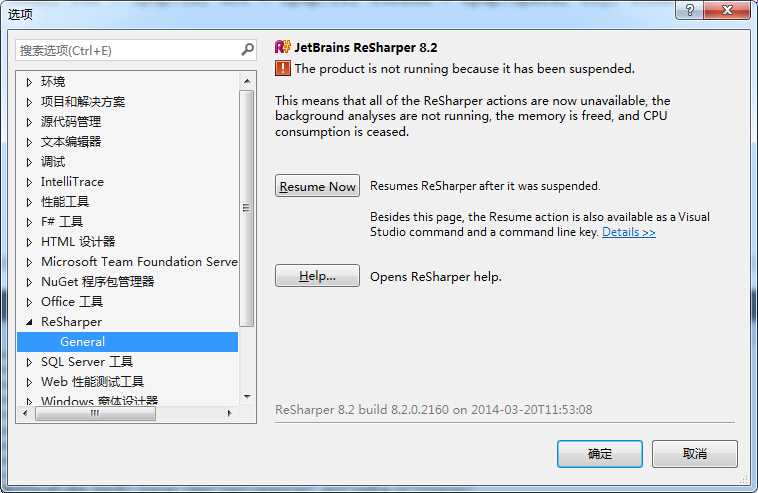Screen dimensions: 758x493
Task: Click the vertical scrollbar thumb in tree
Action: pyautogui.click(x=247, y=208)
